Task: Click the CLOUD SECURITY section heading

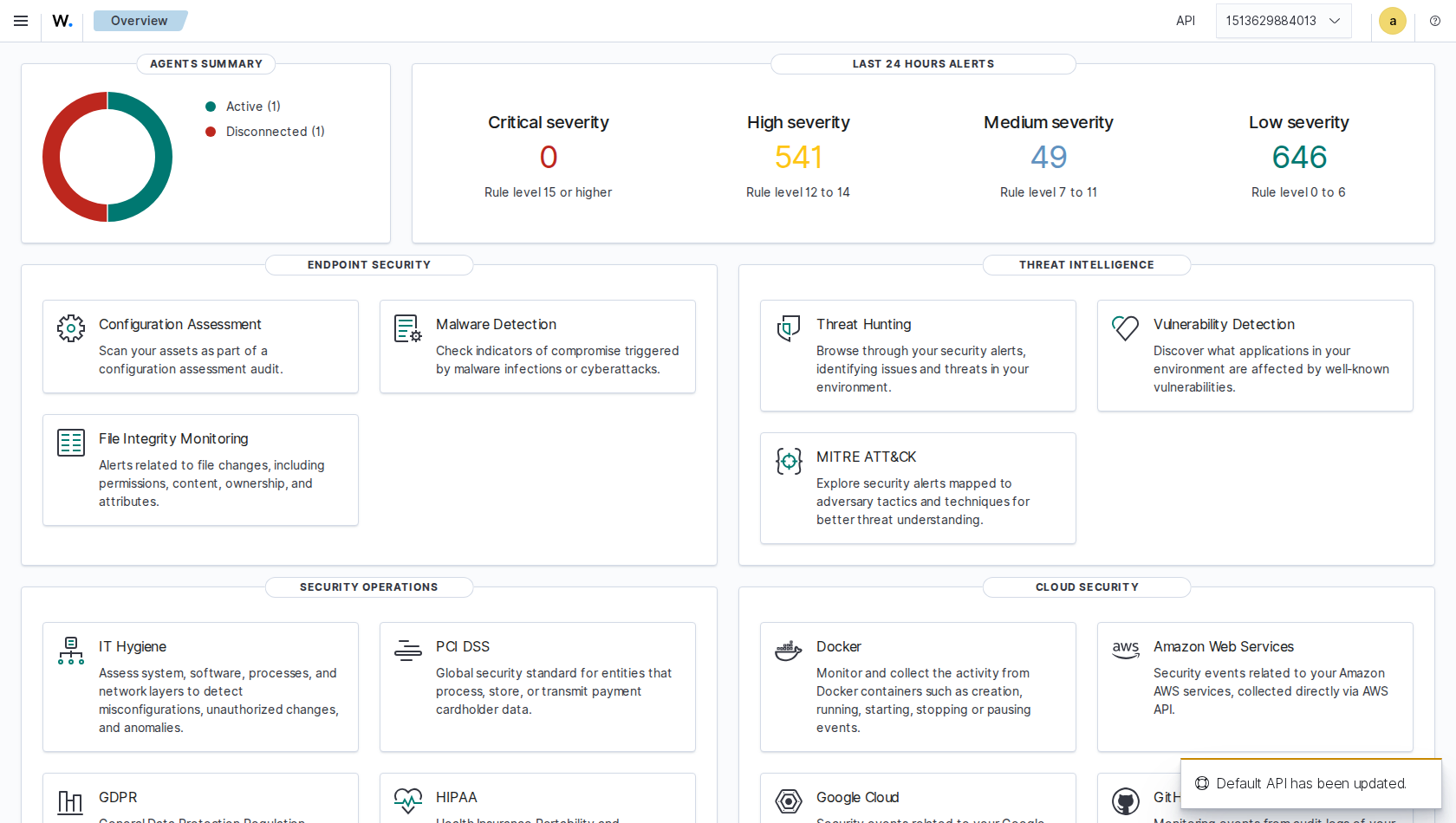Action: tap(1087, 587)
